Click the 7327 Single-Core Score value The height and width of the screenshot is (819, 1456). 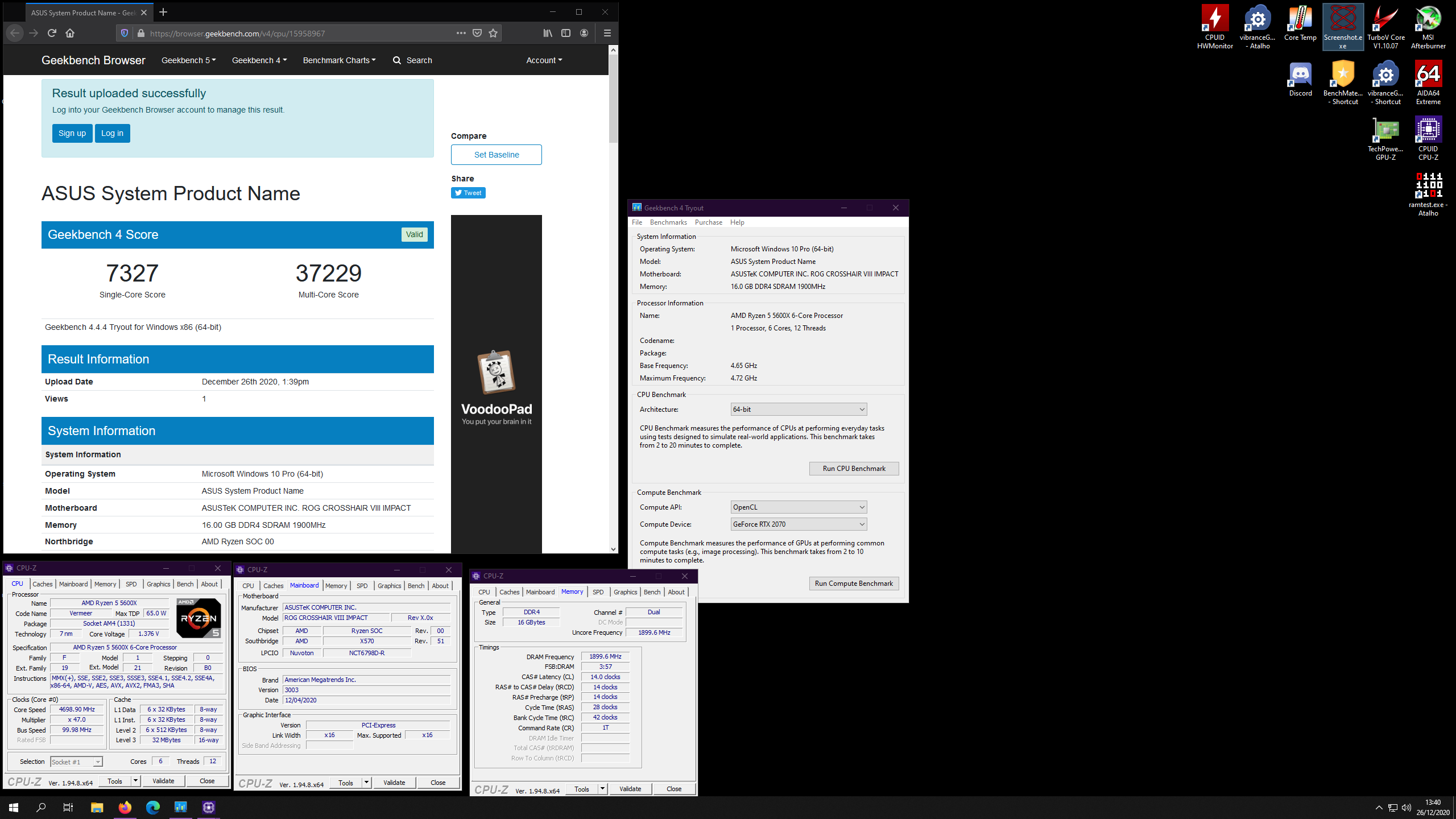tap(132, 274)
